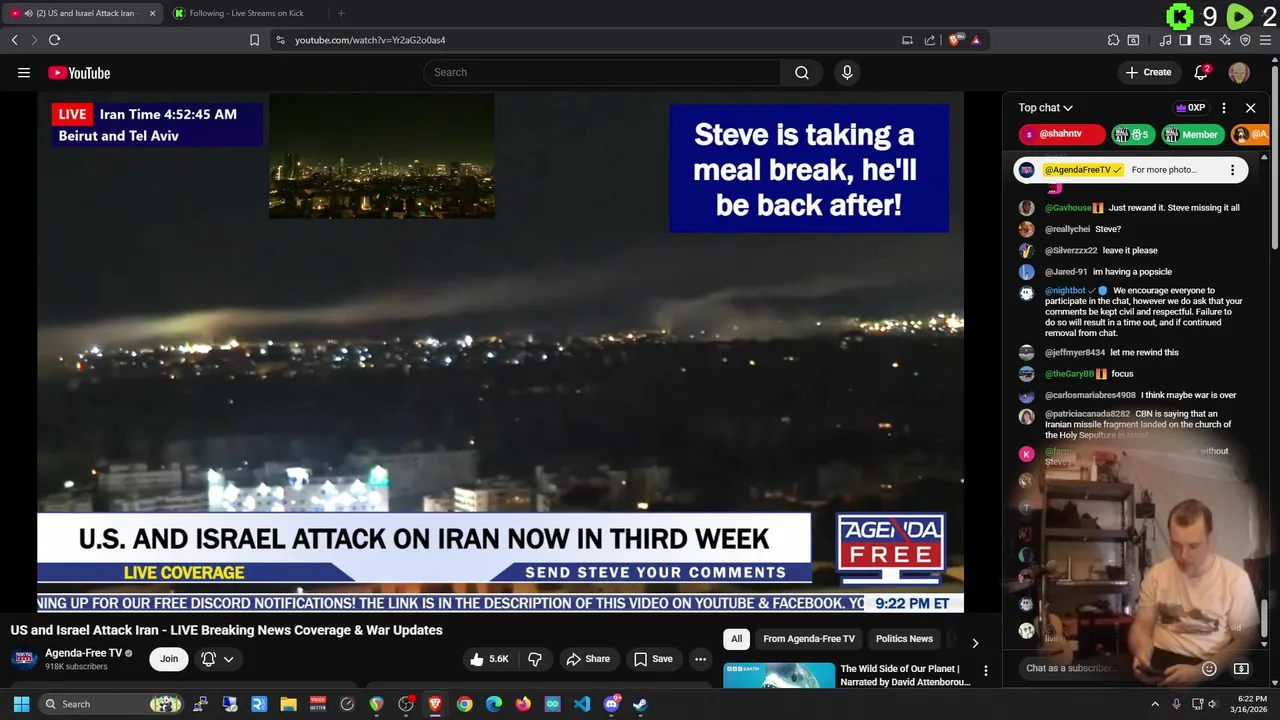Expand notification preferences chevron beside bell

(x=228, y=659)
